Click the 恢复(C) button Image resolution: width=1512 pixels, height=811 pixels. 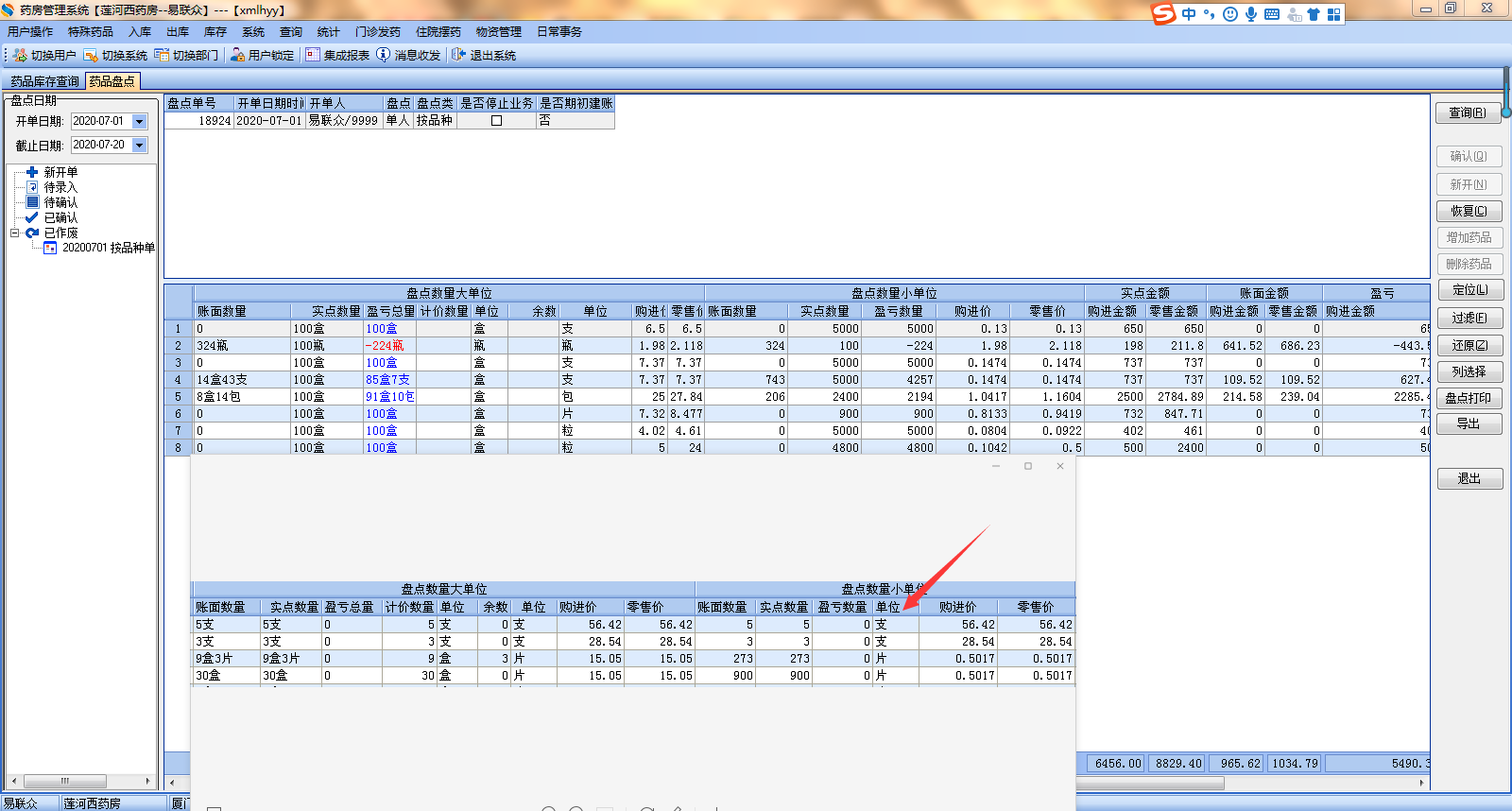pos(1469,211)
